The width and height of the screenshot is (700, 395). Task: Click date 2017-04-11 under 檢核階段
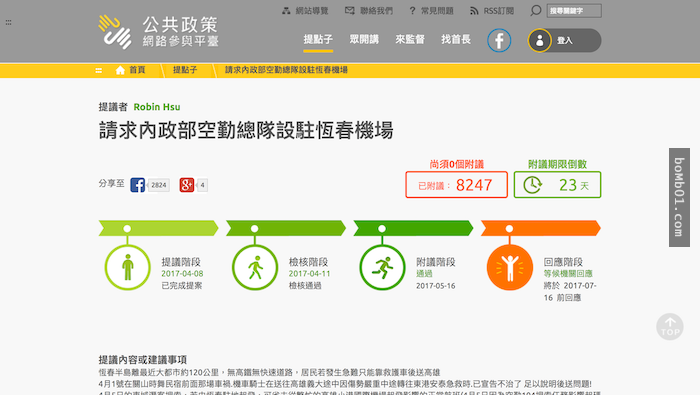(309, 274)
